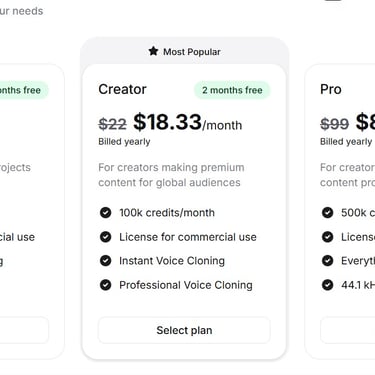Click the Most Popular label text
This screenshot has height=375, width=375.
coord(192,52)
